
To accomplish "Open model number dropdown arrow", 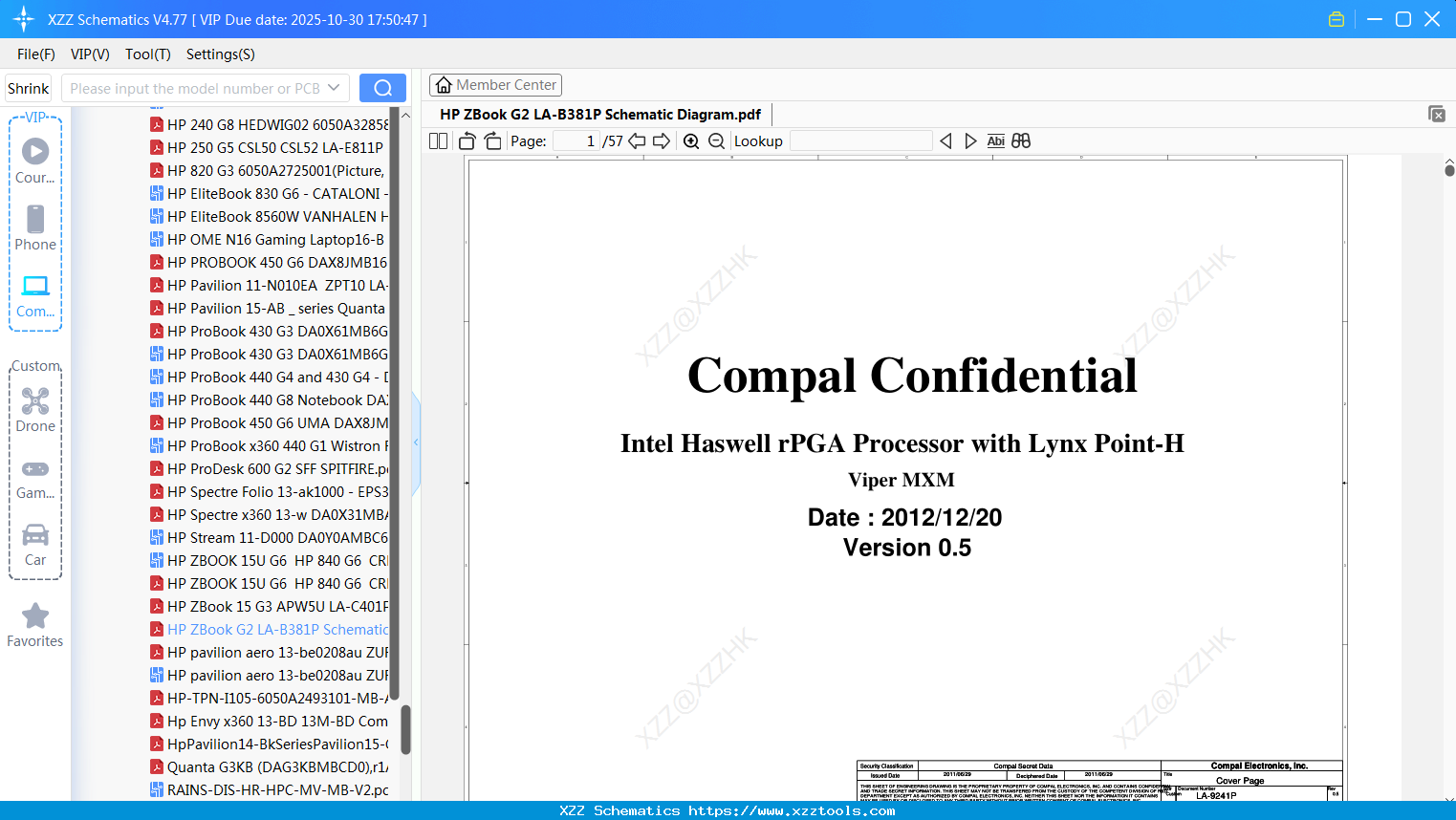I will (x=334, y=88).
